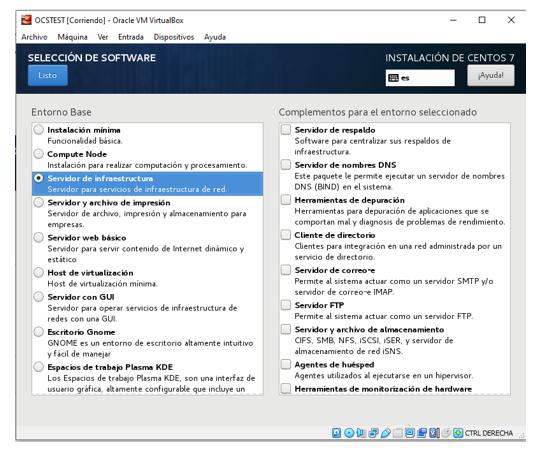549x455 pixels.
Task: Click the Entorno Base section heading
Action: (x=61, y=112)
